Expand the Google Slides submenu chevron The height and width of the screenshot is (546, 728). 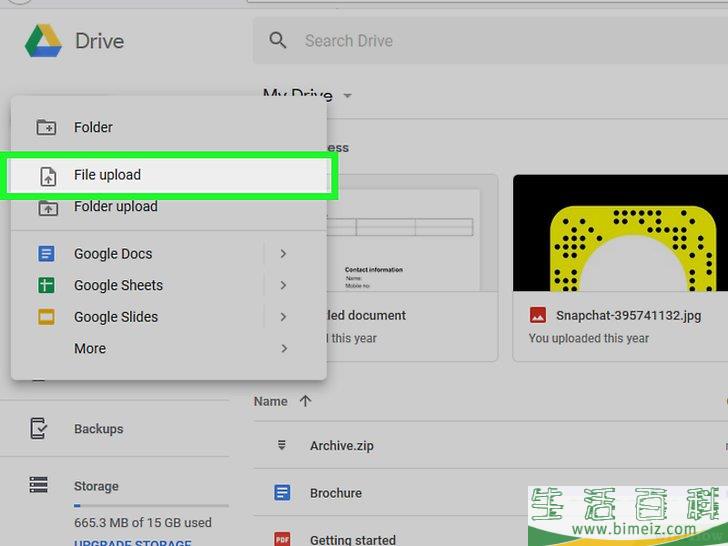[283, 317]
